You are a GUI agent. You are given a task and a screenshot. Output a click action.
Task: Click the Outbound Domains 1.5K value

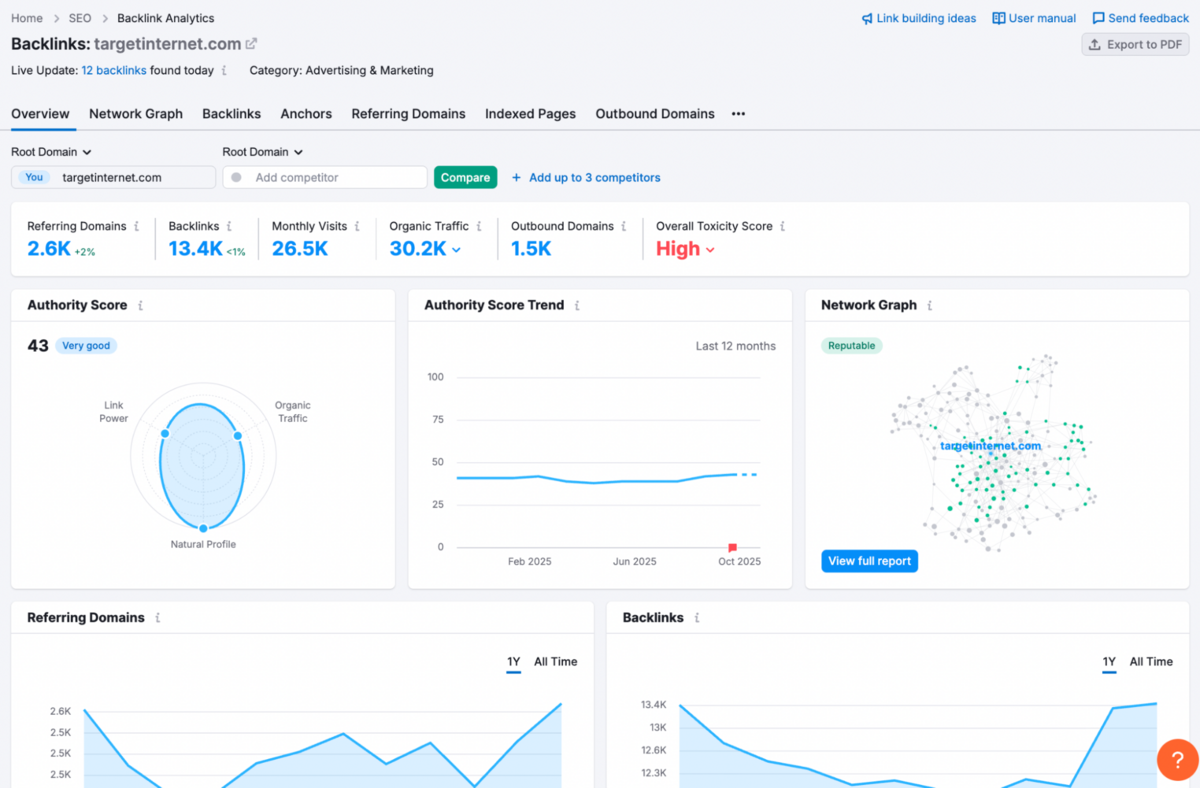531,249
